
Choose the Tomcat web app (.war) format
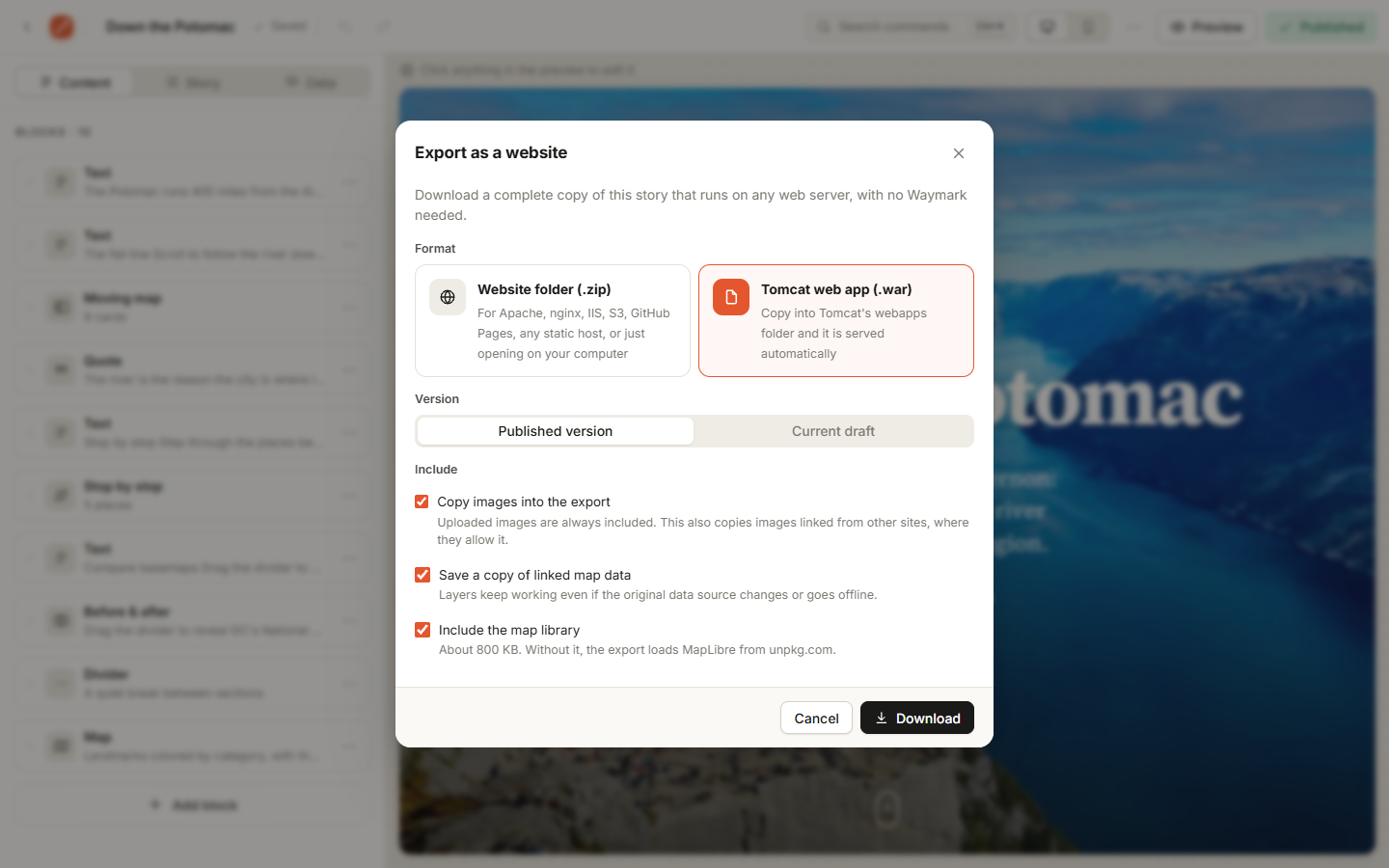(836, 320)
